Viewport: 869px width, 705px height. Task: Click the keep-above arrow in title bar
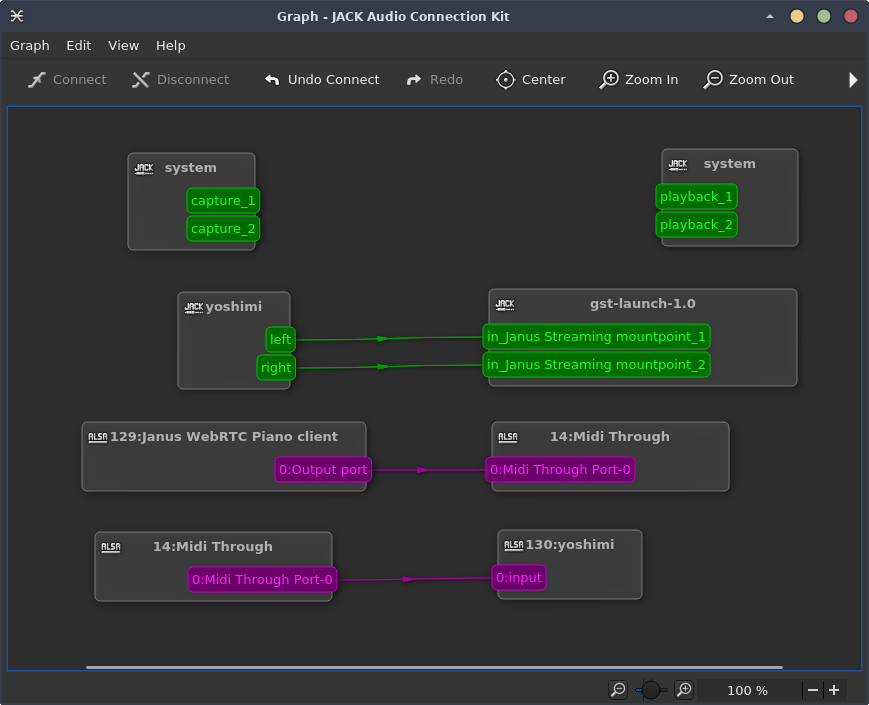tap(770, 17)
